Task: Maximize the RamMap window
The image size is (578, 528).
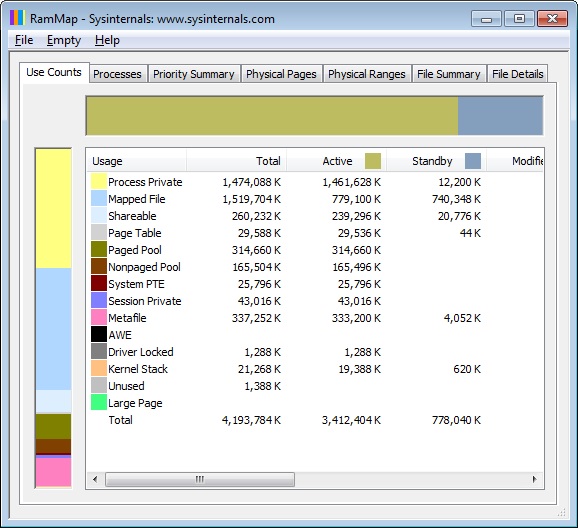Action: 519,19
